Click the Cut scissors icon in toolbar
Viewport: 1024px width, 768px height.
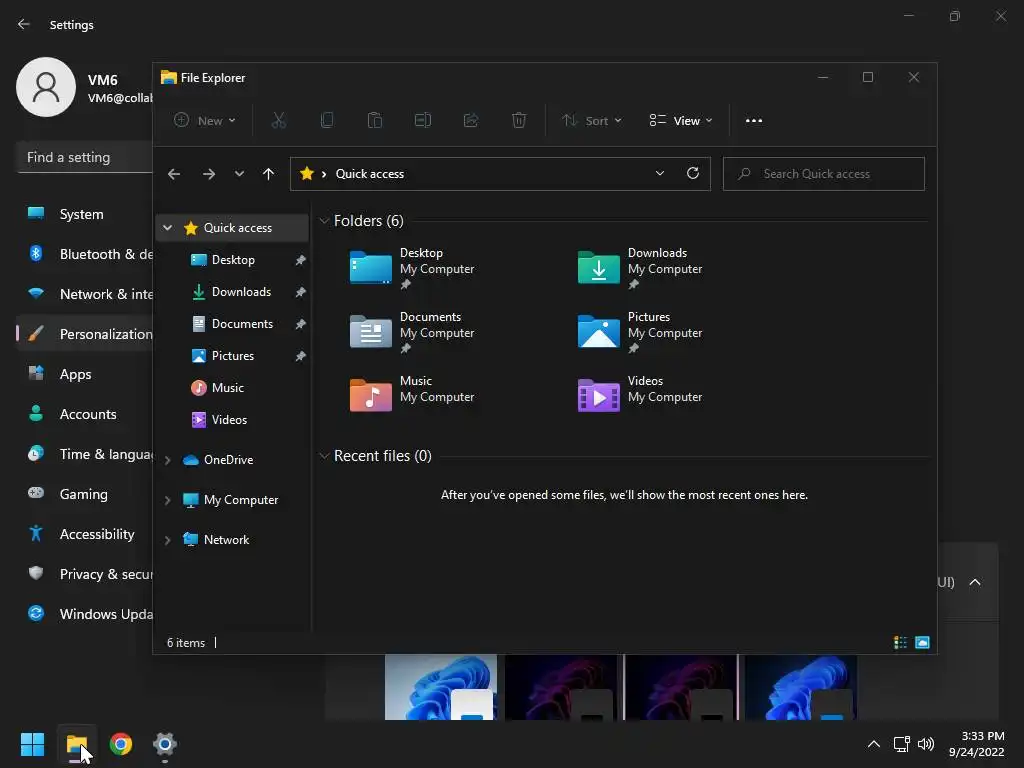pyautogui.click(x=279, y=120)
